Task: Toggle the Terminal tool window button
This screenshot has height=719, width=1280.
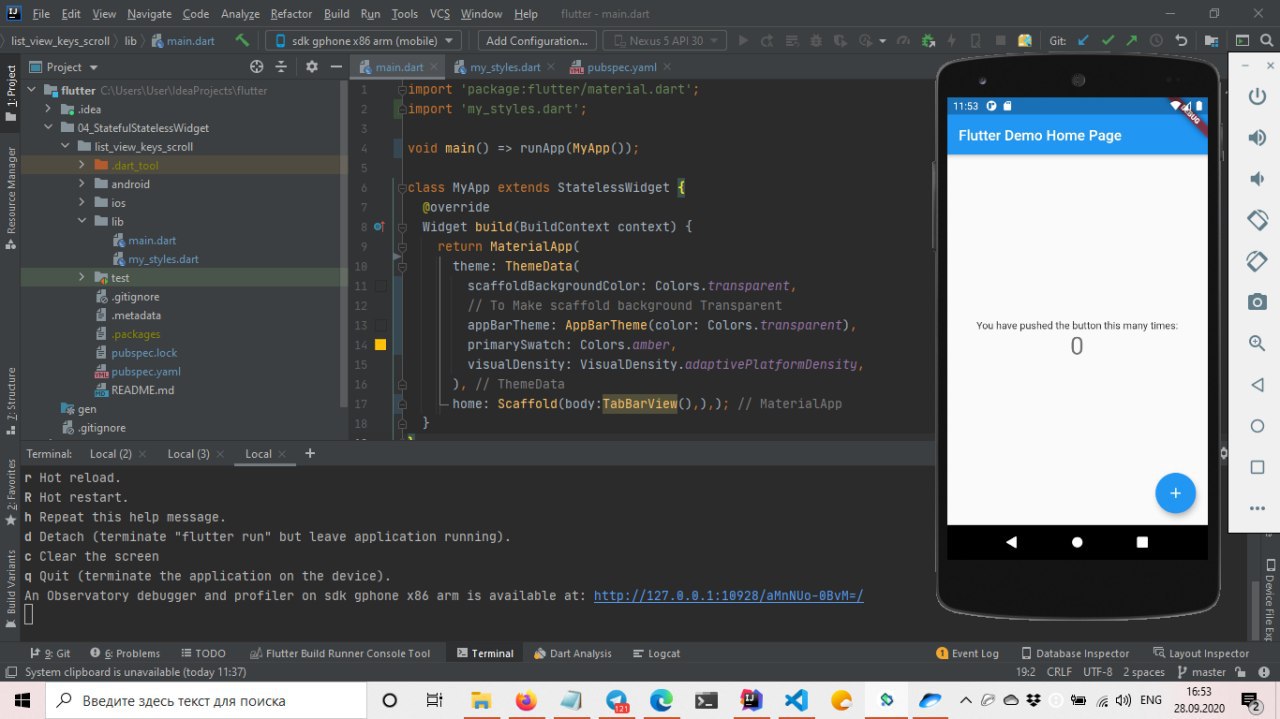Action: click(485, 653)
